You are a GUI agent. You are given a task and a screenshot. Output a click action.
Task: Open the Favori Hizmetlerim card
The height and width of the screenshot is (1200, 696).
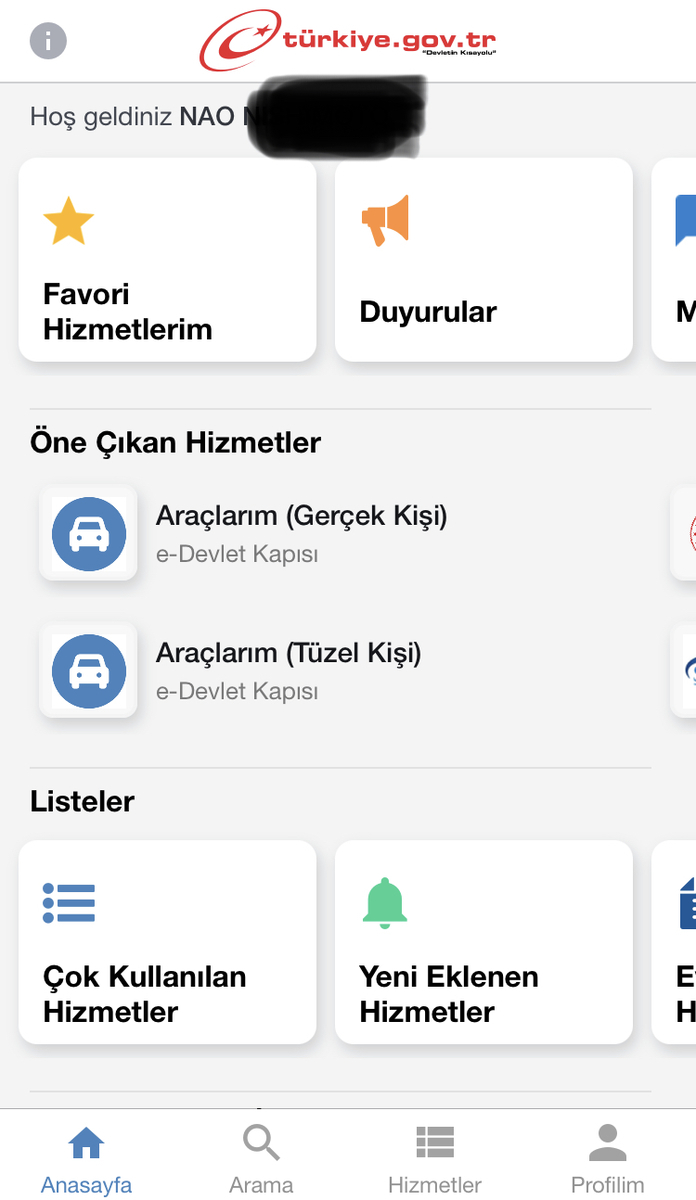coord(168,260)
